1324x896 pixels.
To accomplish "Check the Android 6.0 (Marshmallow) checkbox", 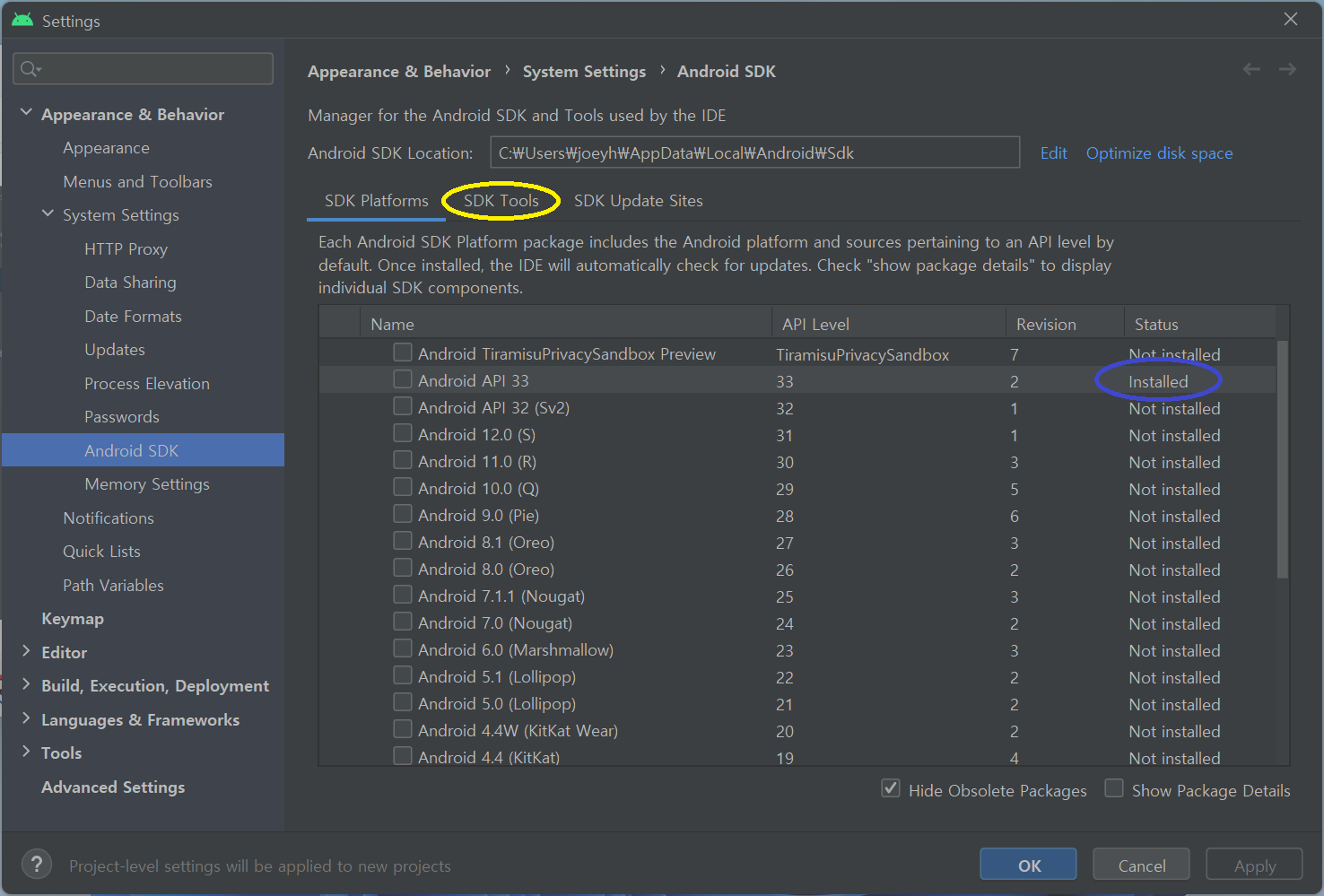I will coord(403,648).
